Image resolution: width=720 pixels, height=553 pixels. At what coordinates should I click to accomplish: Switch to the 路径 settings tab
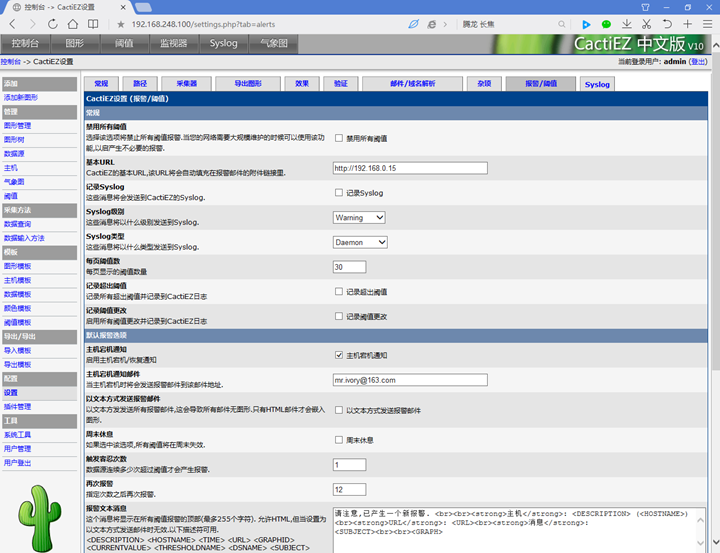[x=140, y=84]
